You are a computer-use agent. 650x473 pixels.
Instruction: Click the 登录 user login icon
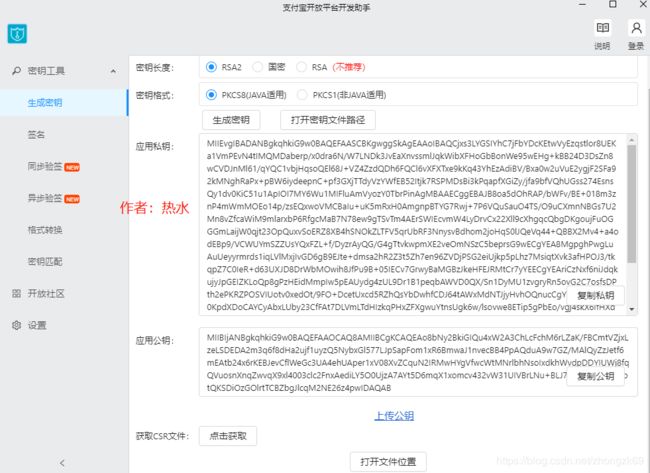[x=636, y=28]
